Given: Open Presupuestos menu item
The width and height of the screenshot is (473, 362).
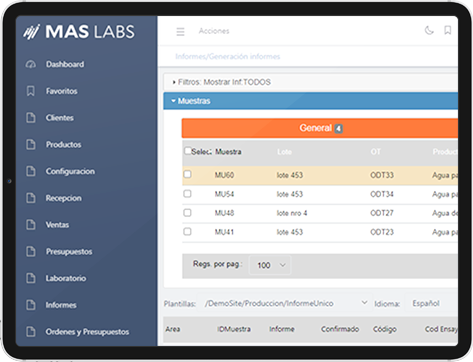Looking at the screenshot, I should [69, 251].
